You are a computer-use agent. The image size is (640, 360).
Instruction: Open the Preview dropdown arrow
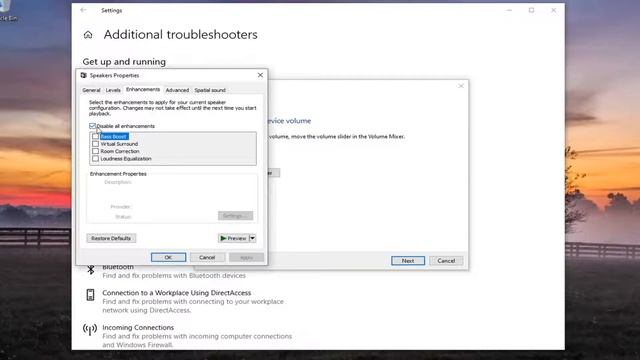click(252, 238)
